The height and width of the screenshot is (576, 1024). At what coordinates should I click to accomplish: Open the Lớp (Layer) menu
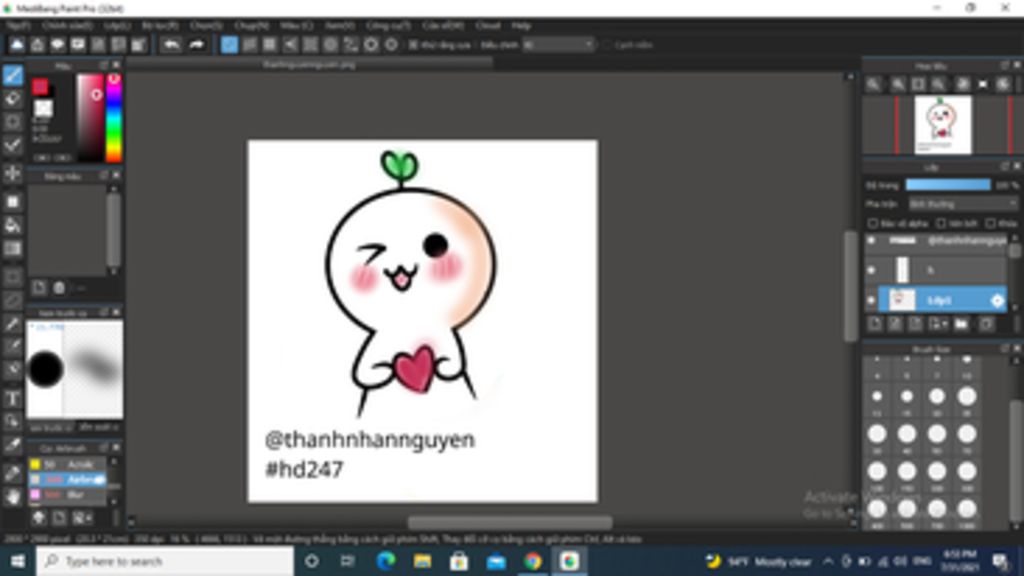[117, 25]
